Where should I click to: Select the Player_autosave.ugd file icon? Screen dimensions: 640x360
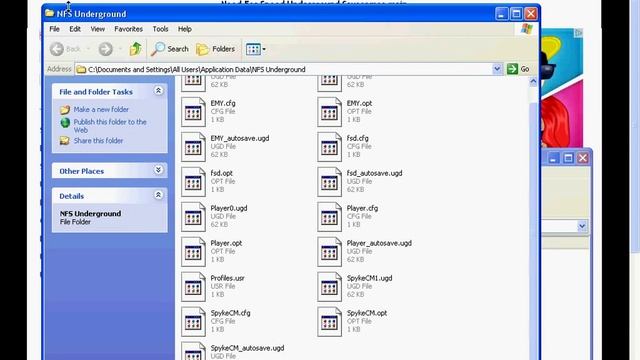point(329,251)
